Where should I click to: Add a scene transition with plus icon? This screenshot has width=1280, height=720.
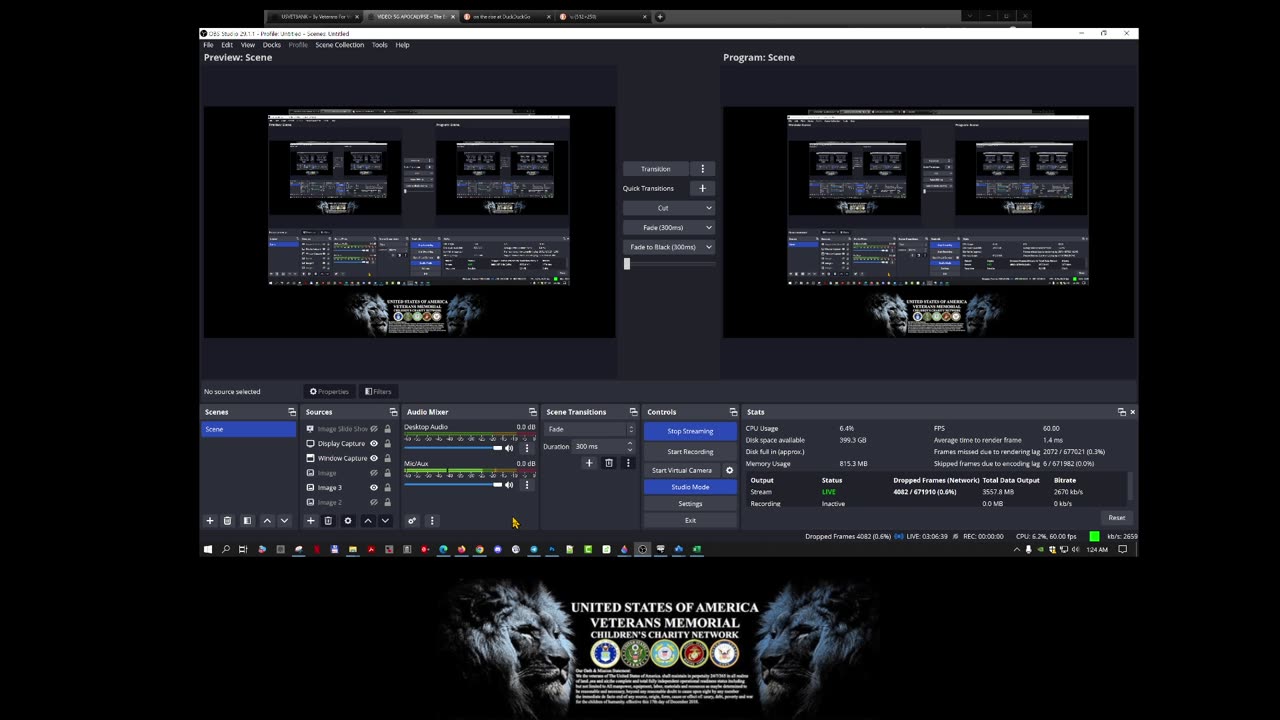(589, 463)
